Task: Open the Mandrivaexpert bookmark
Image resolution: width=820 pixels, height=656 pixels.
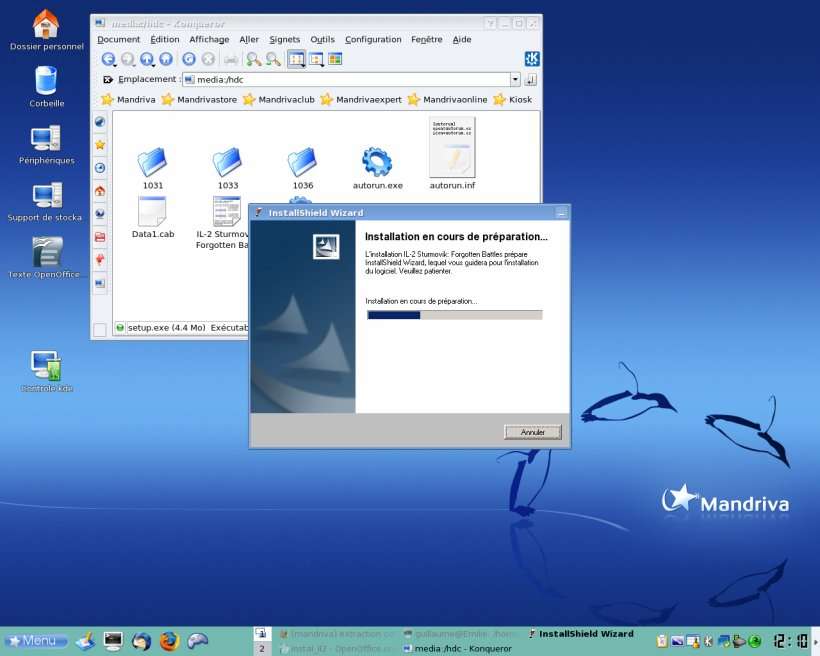Action: click(361, 99)
